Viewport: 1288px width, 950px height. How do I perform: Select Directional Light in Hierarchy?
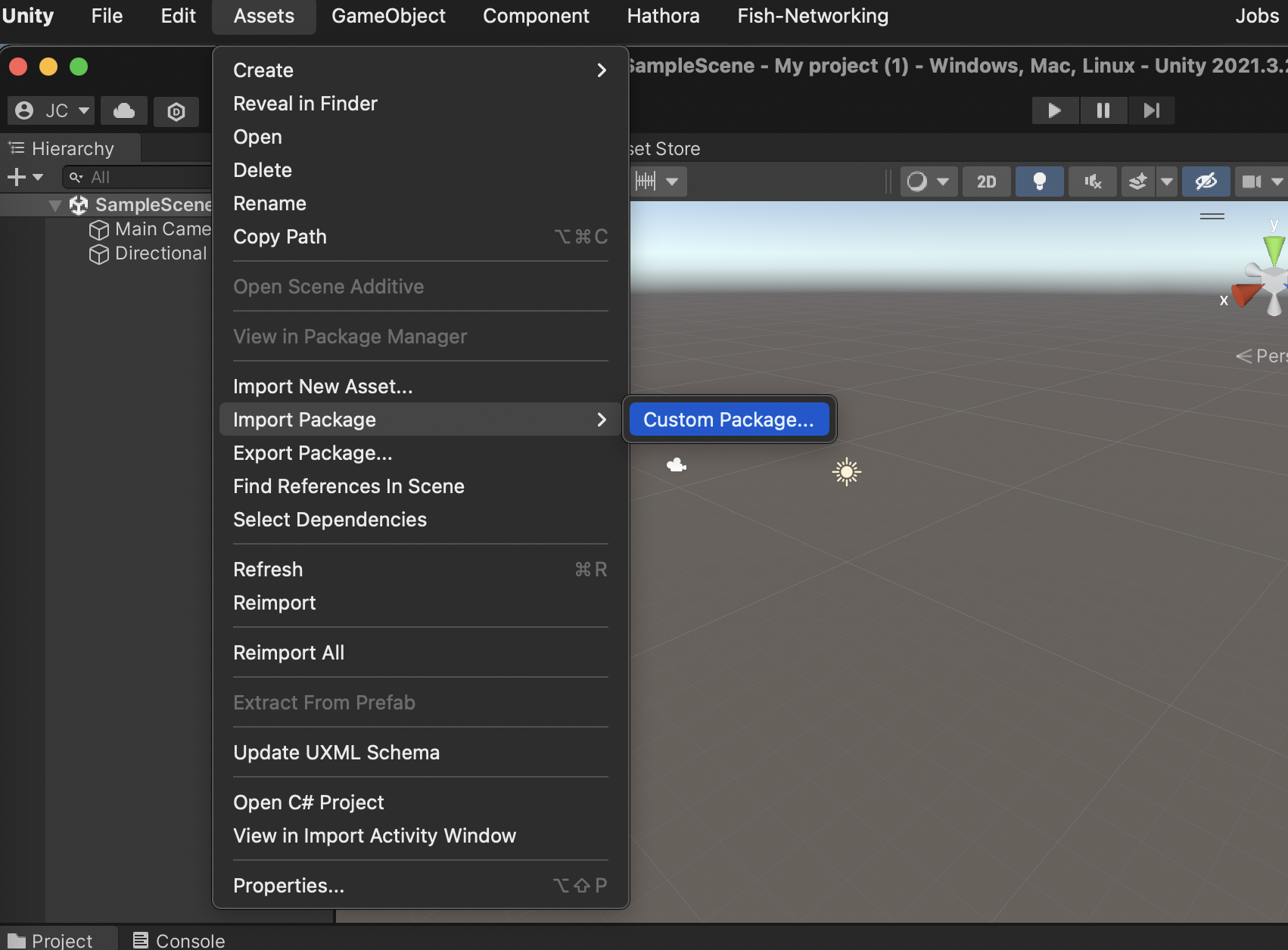point(150,253)
